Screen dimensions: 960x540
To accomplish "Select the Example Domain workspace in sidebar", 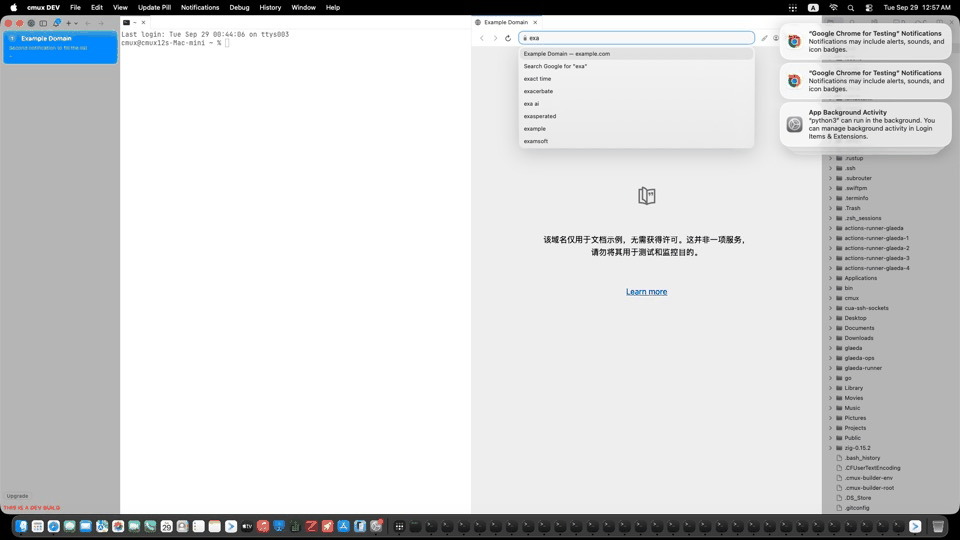I will coord(60,47).
